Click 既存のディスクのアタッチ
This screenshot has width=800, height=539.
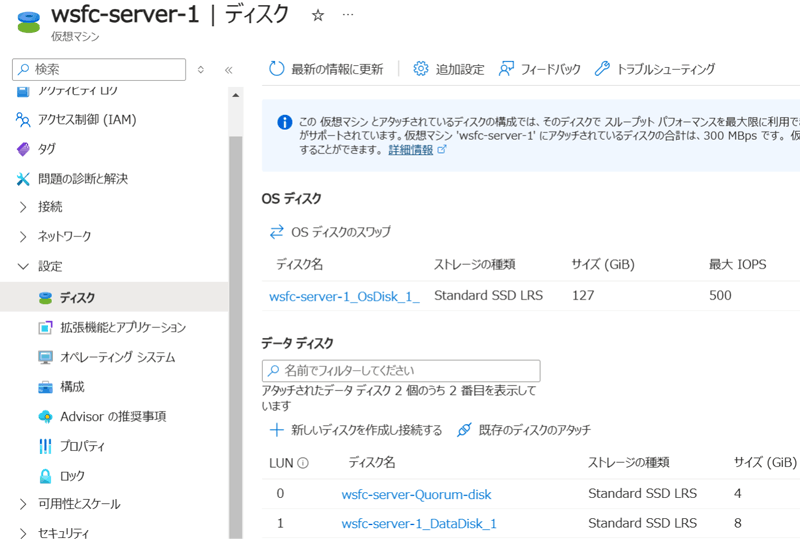pyautogui.click(x=524, y=430)
